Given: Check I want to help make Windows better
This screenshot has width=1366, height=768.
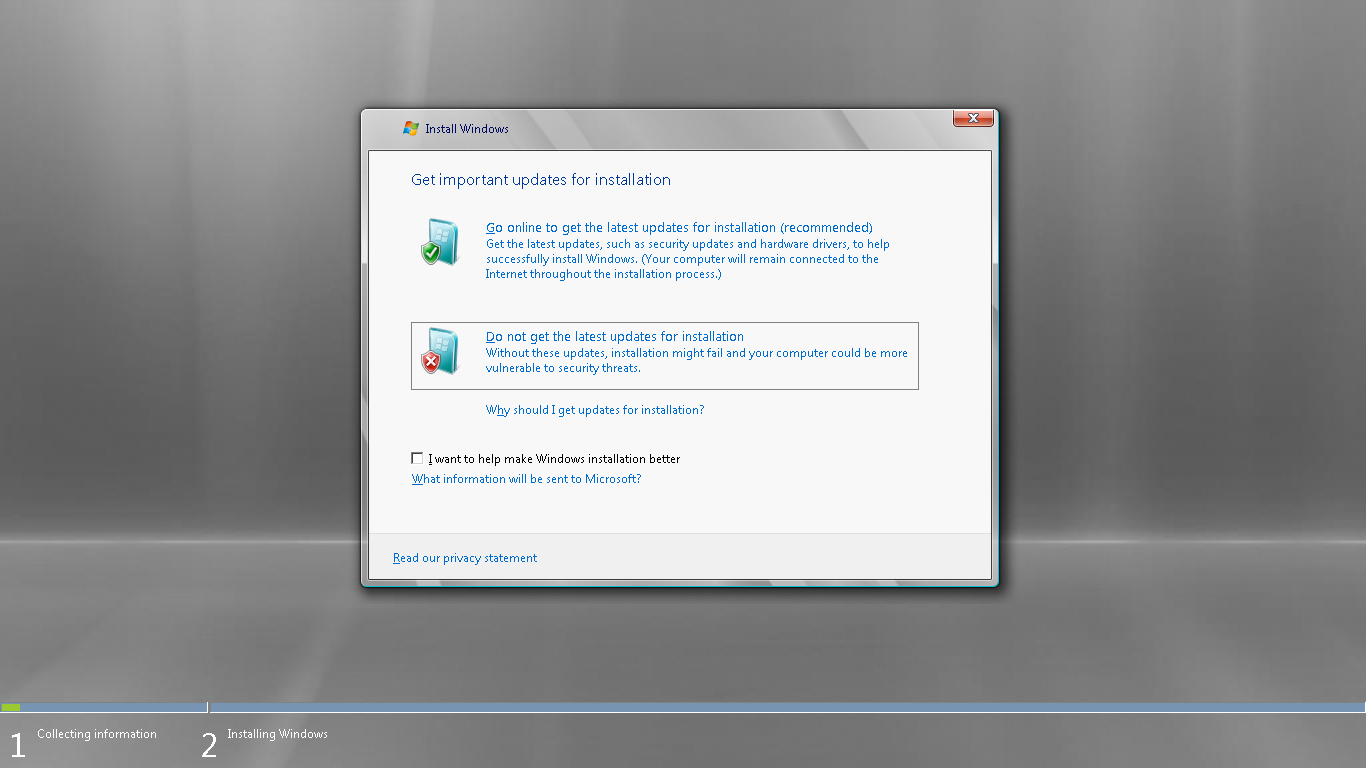Looking at the screenshot, I should pos(417,458).
